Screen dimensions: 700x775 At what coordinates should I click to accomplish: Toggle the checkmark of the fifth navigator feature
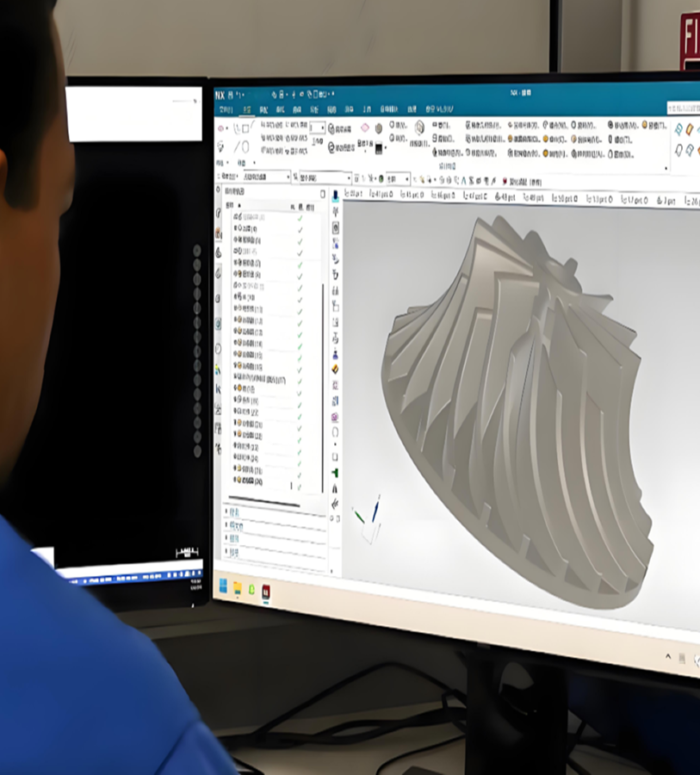299,263
